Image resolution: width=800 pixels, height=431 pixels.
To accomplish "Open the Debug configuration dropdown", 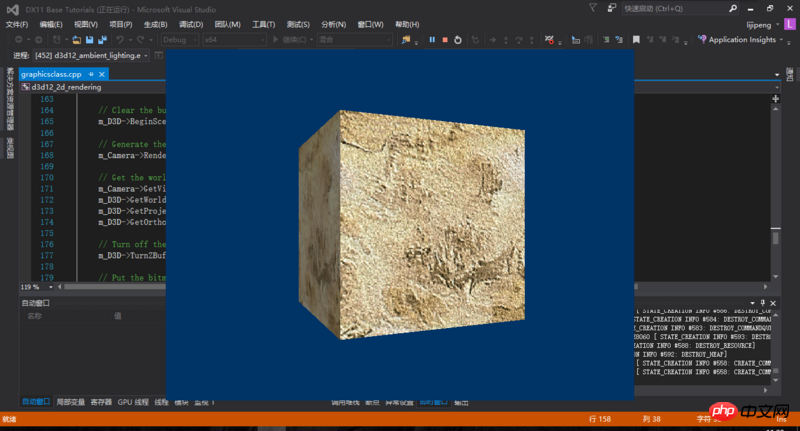I will pos(180,40).
